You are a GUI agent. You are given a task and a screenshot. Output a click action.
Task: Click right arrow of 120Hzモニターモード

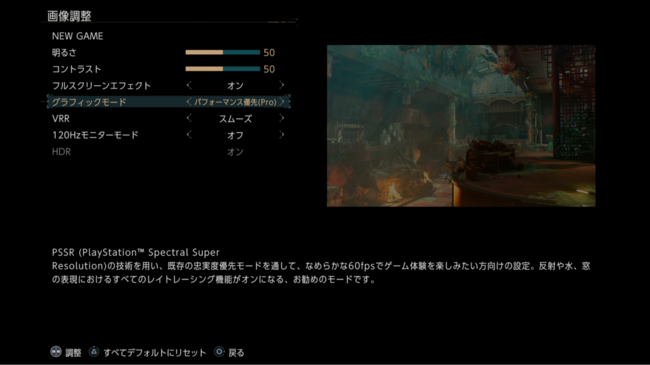(282, 135)
